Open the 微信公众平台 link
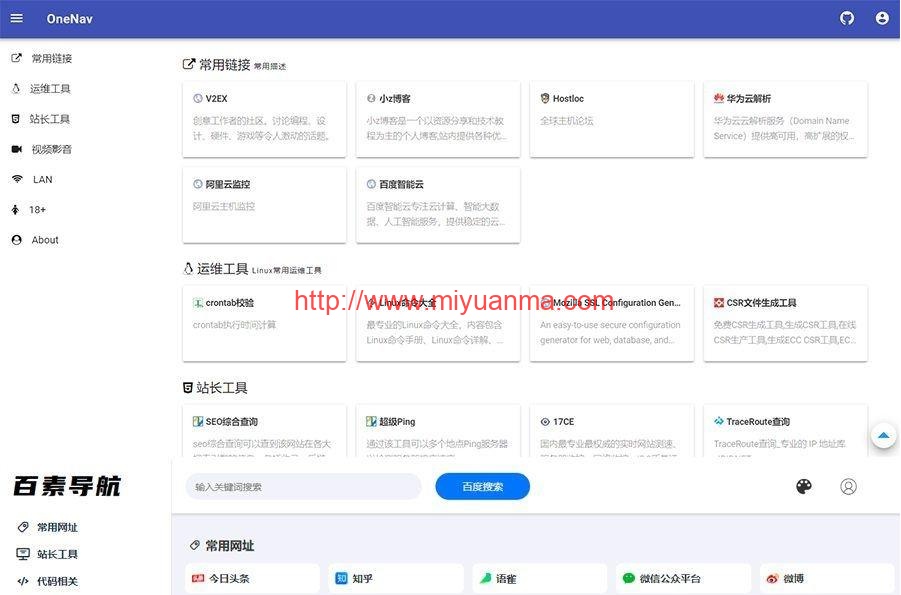The height and width of the screenshot is (595, 901). (x=683, y=578)
